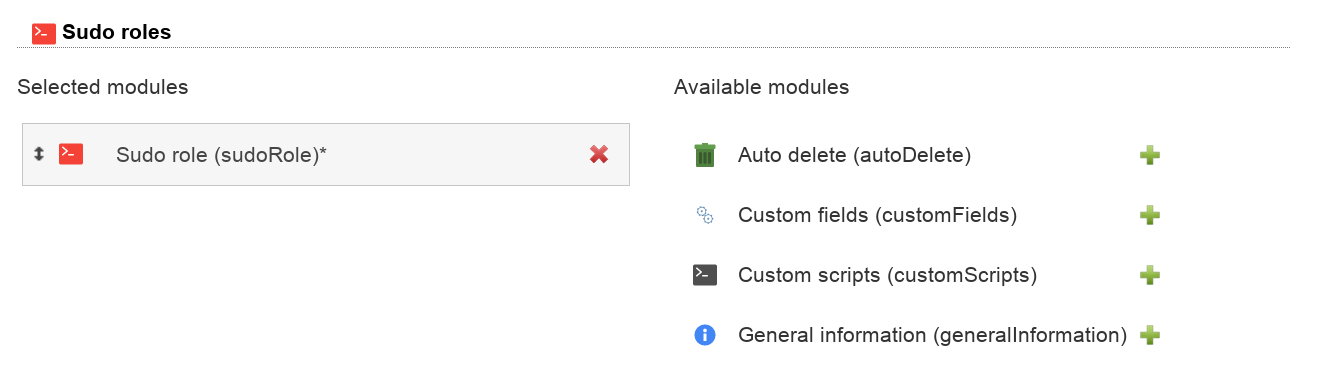Add the Auto delete module

[1150, 155]
